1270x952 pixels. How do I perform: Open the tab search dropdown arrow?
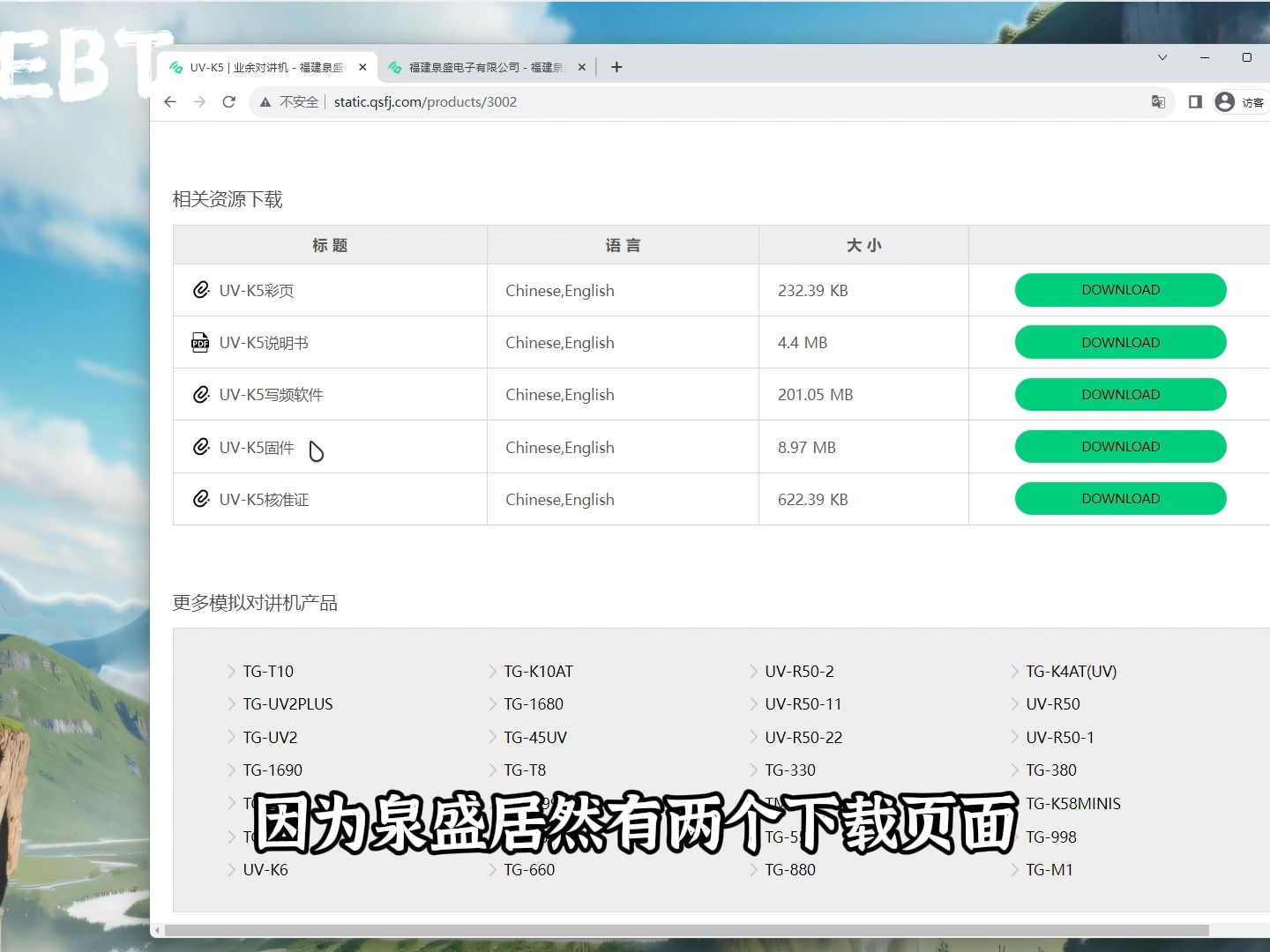pos(1162,57)
